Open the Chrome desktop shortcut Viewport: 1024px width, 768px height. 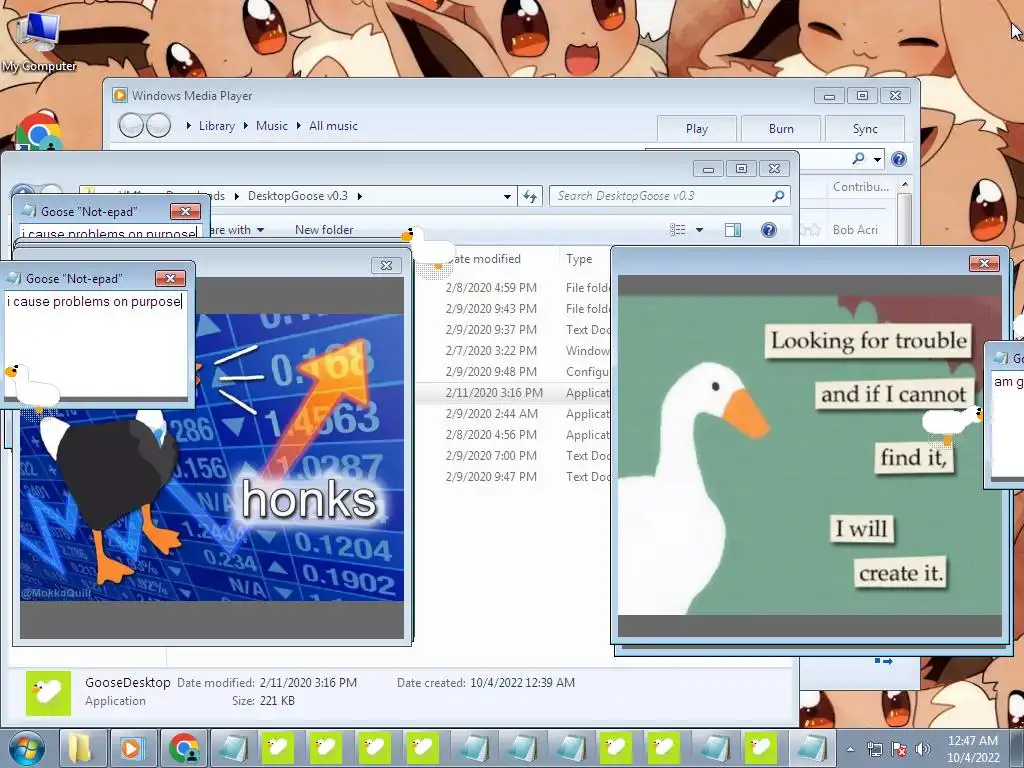[x=39, y=131]
